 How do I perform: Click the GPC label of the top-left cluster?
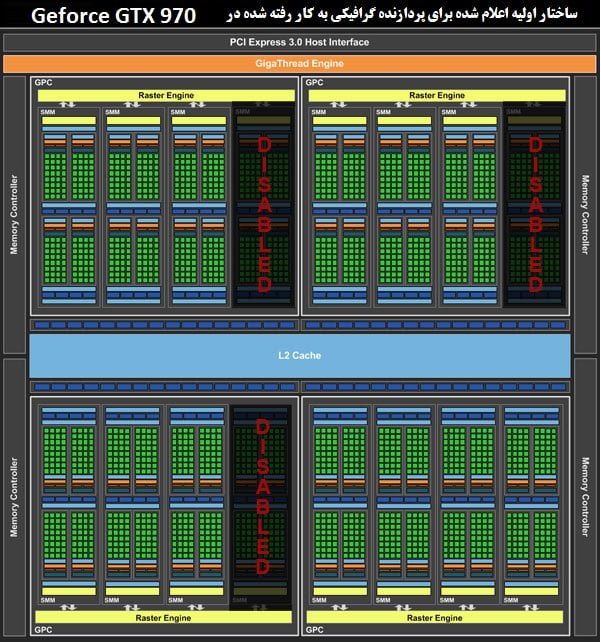(x=42, y=82)
